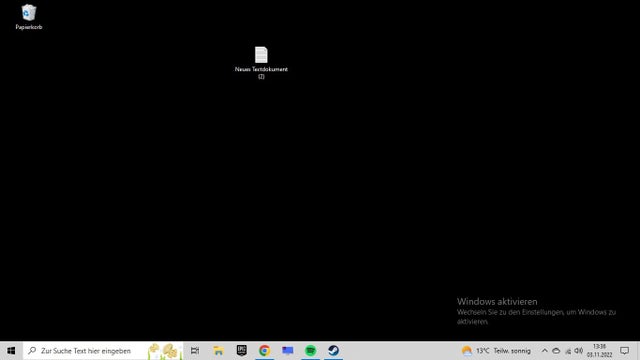Image resolution: width=640 pixels, height=360 pixels.
Task: Open Task View on the taskbar
Action: click(x=195, y=351)
